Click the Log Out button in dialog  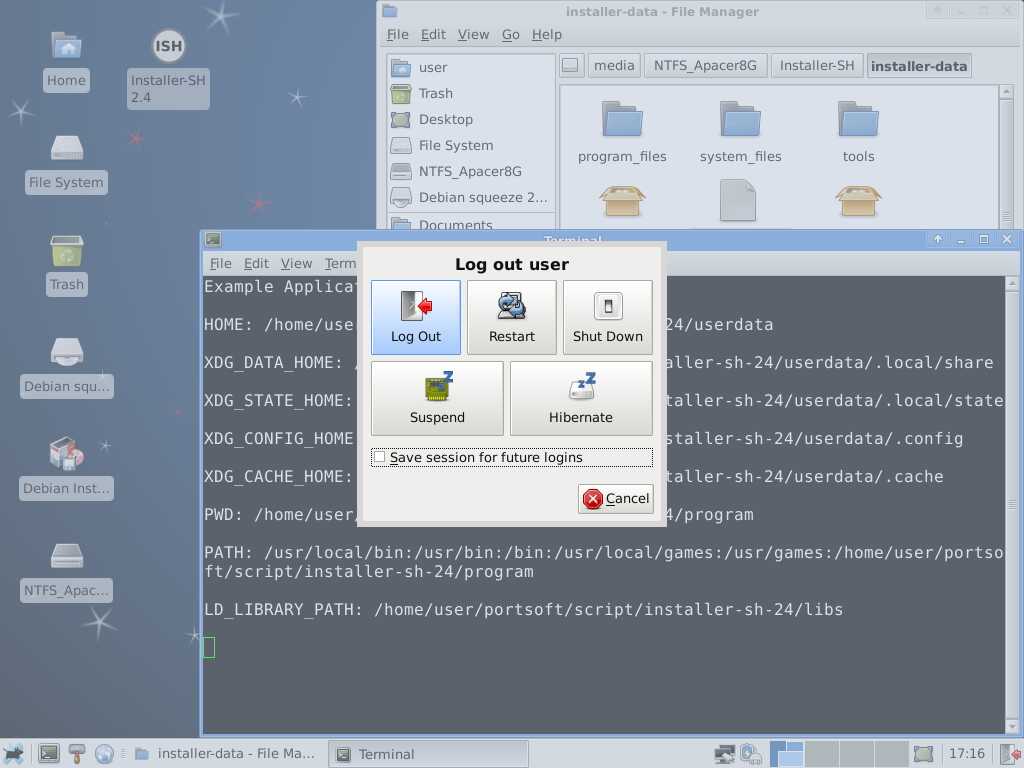pyautogui.click(x=415, y=317)
